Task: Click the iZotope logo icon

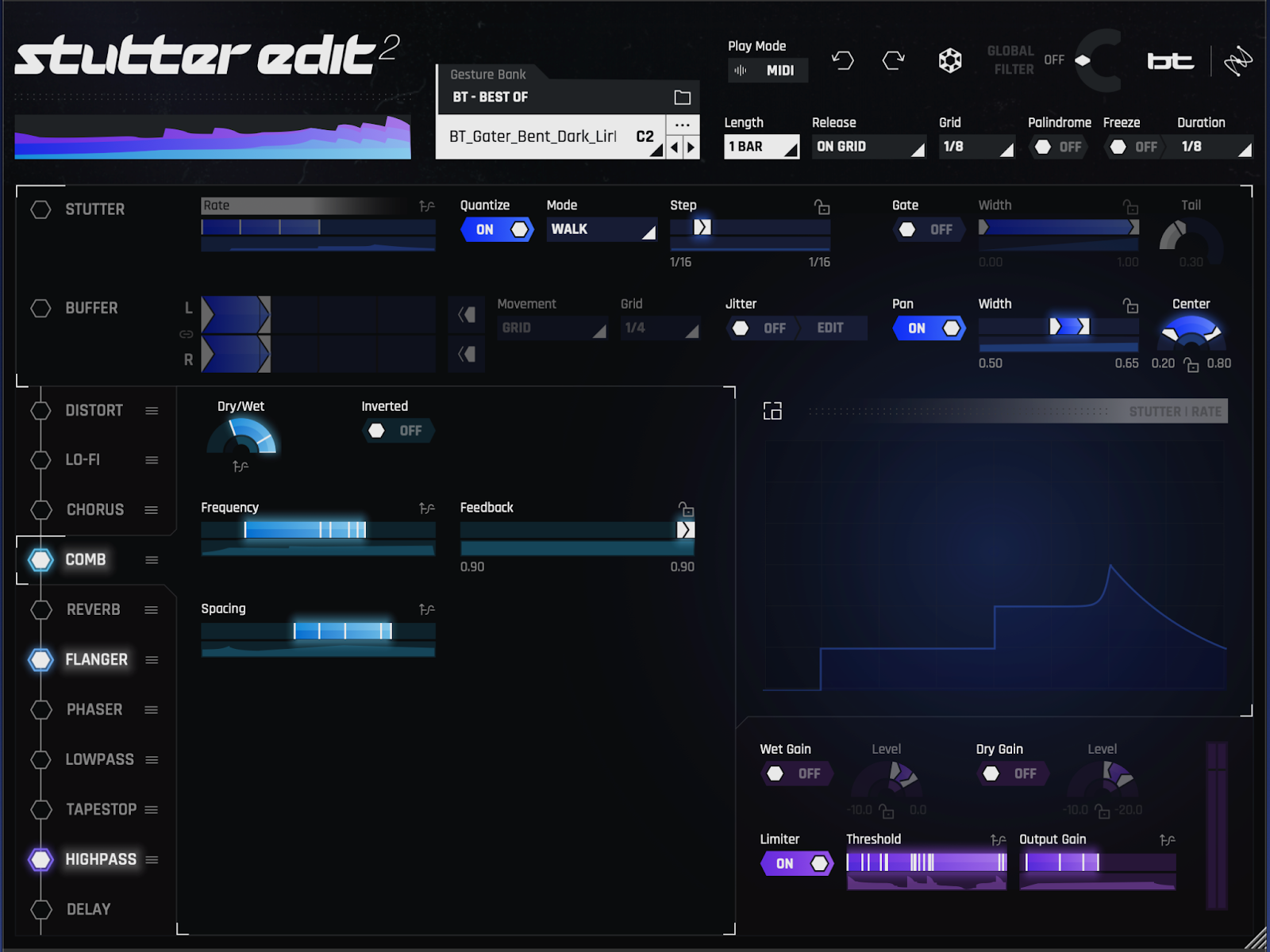Action: 1237,61
